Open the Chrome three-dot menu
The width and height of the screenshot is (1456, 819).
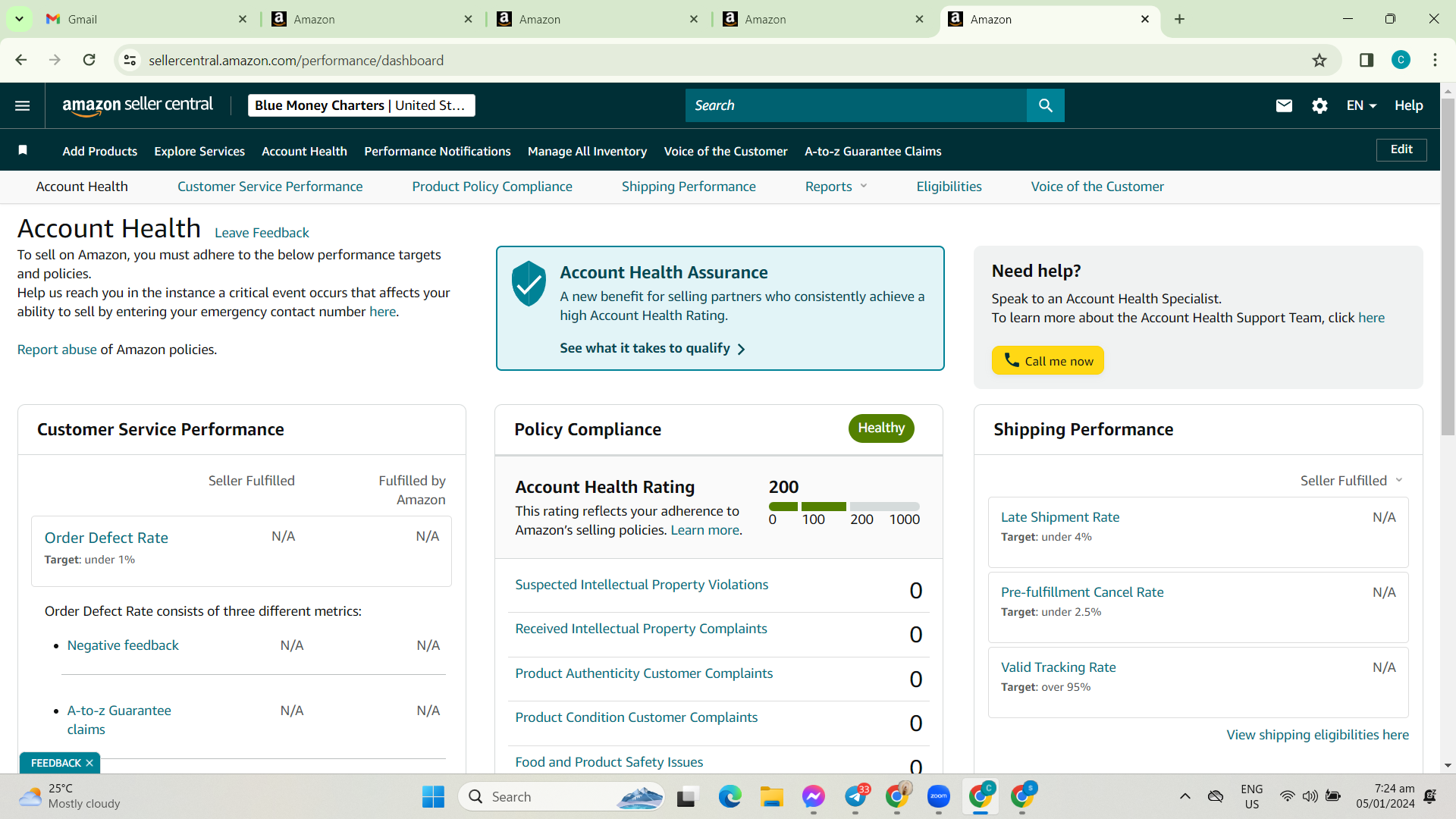point(1435,60)
